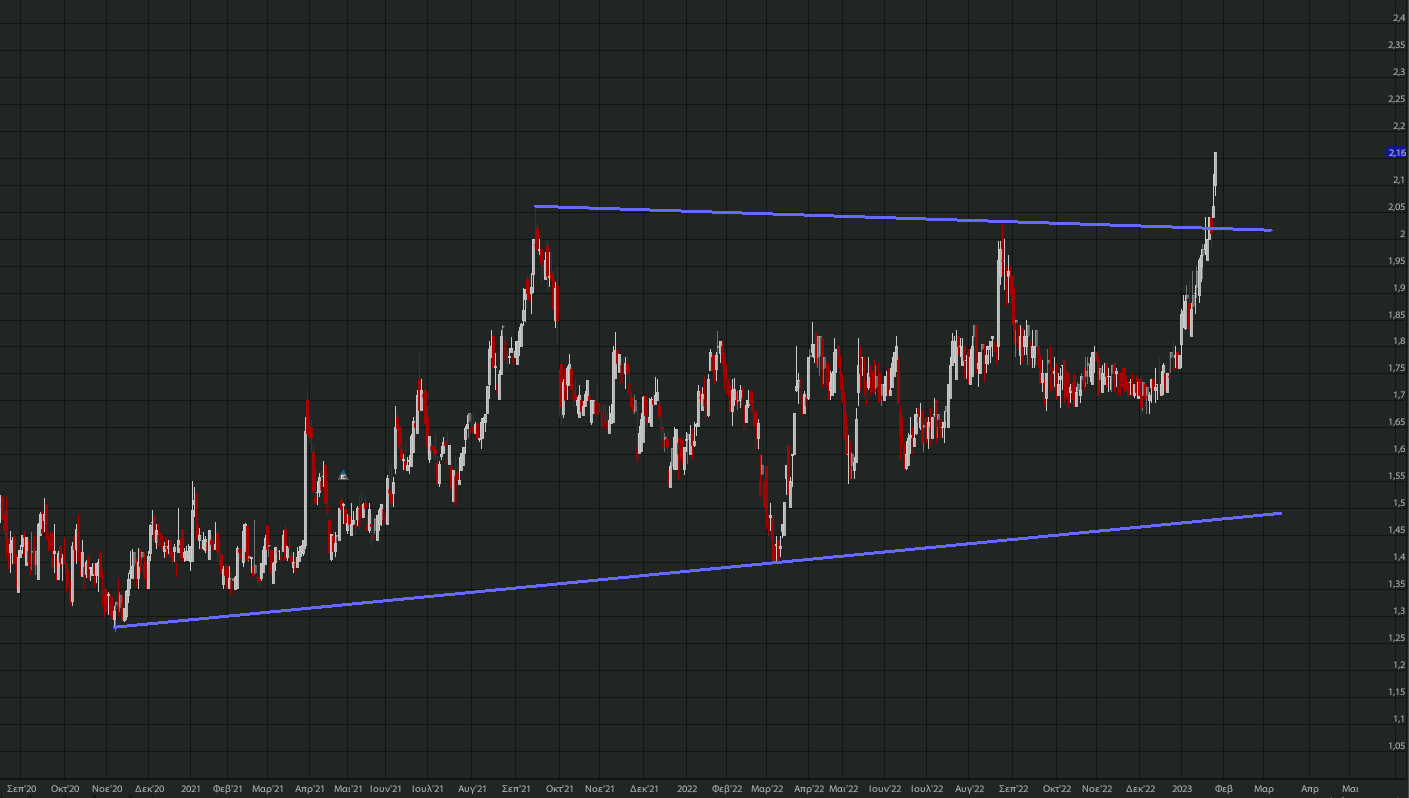Image resolution: width=1409 pixels, height=798 pixels.
Task: Click the Απρ'22 date label
Action: point(809,789)
